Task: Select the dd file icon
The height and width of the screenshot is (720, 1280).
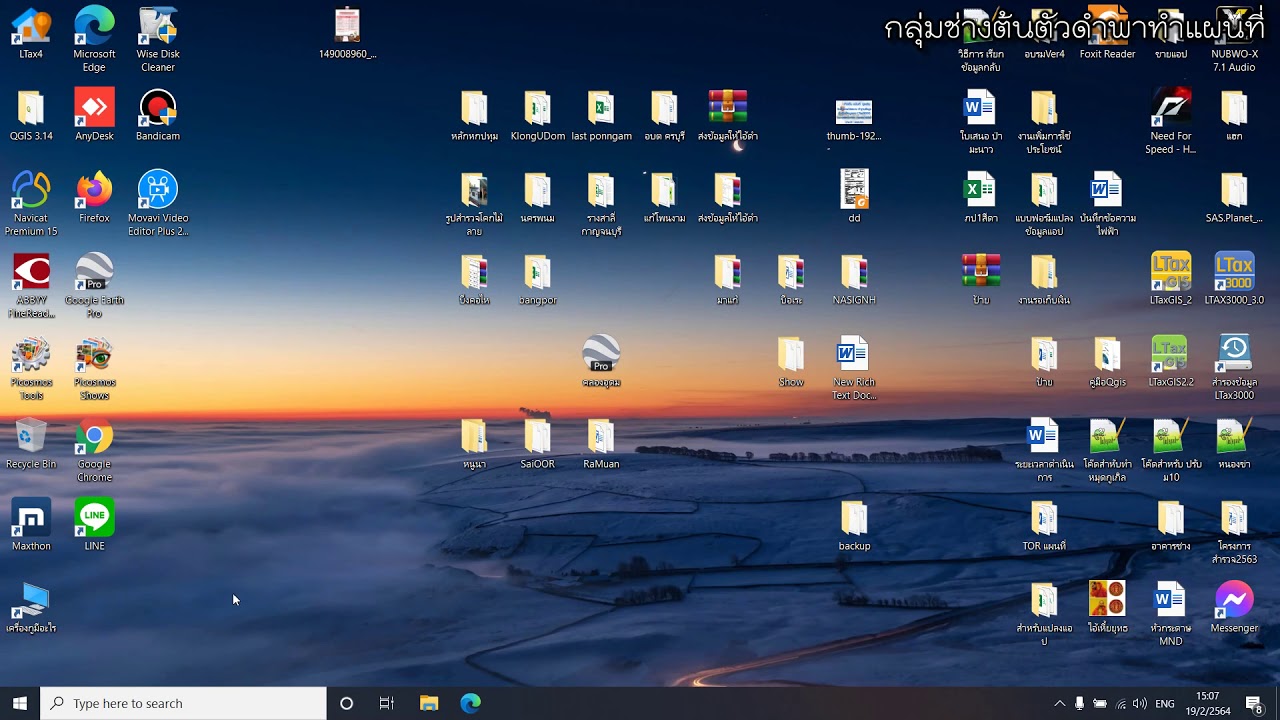Action: coord(854,197)
